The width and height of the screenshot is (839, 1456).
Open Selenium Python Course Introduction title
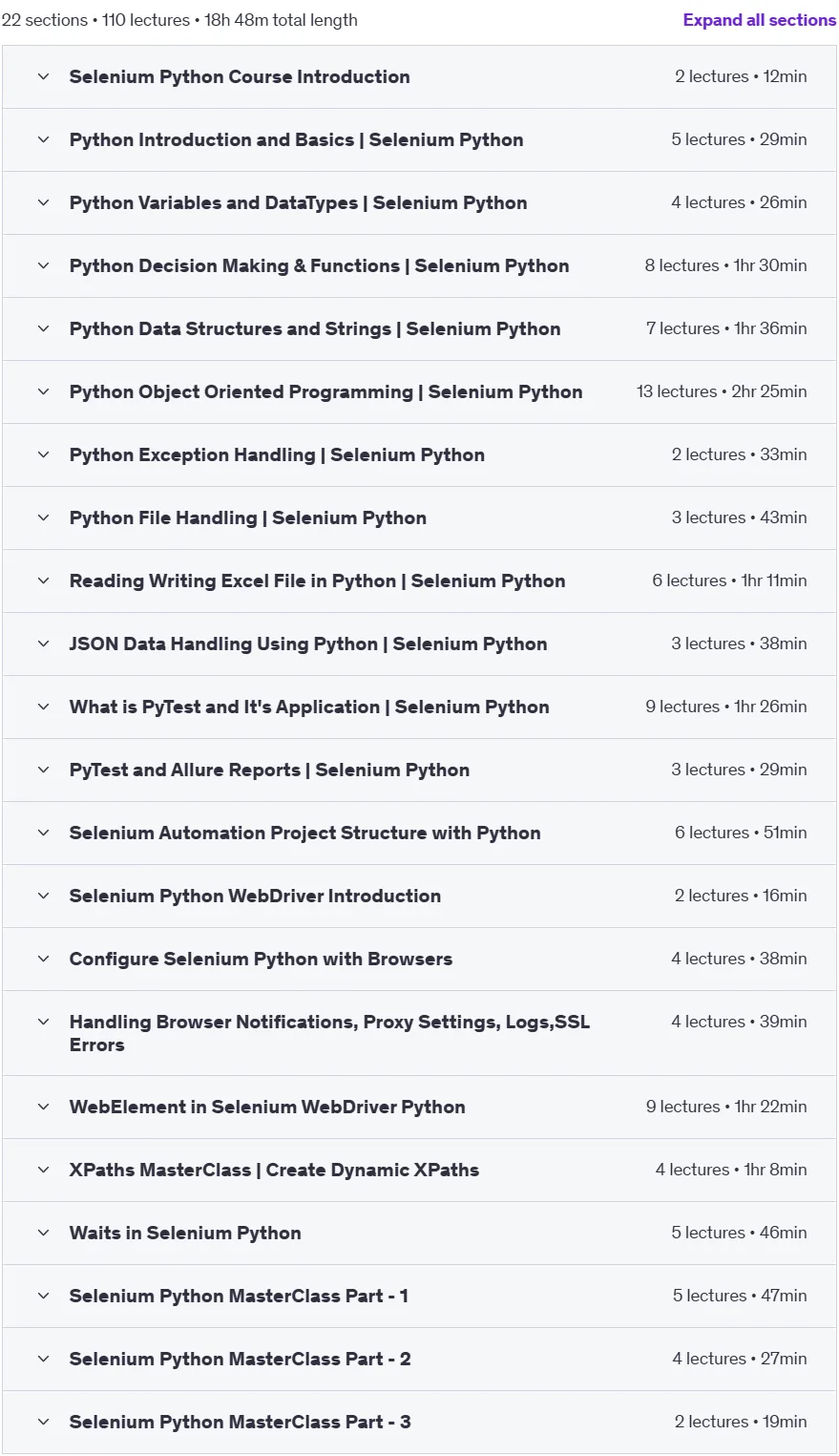click(x=240, y=76)
